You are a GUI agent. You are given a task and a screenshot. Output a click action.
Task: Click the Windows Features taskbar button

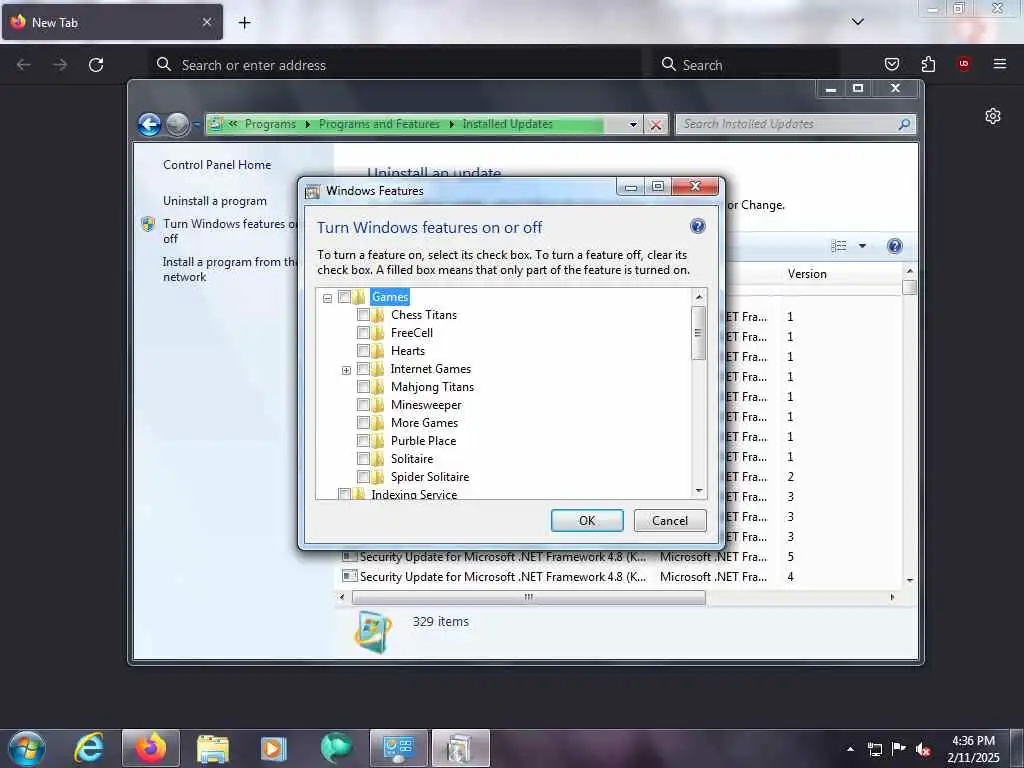[460, 748]
